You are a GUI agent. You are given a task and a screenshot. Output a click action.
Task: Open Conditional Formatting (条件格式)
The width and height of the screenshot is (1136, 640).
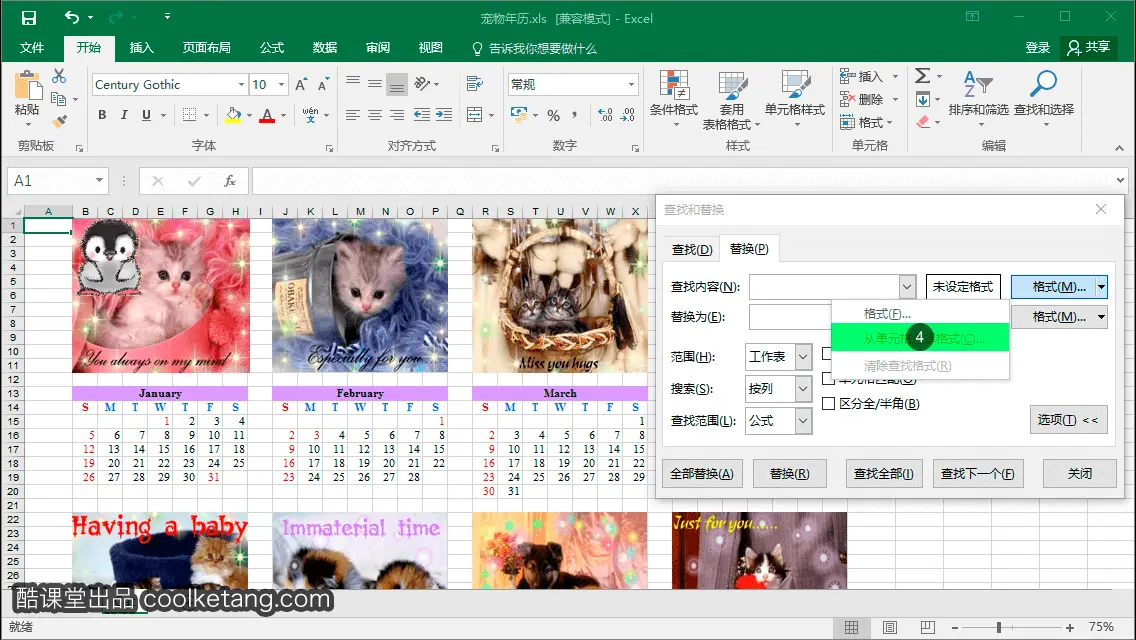(x=674, y=99)
